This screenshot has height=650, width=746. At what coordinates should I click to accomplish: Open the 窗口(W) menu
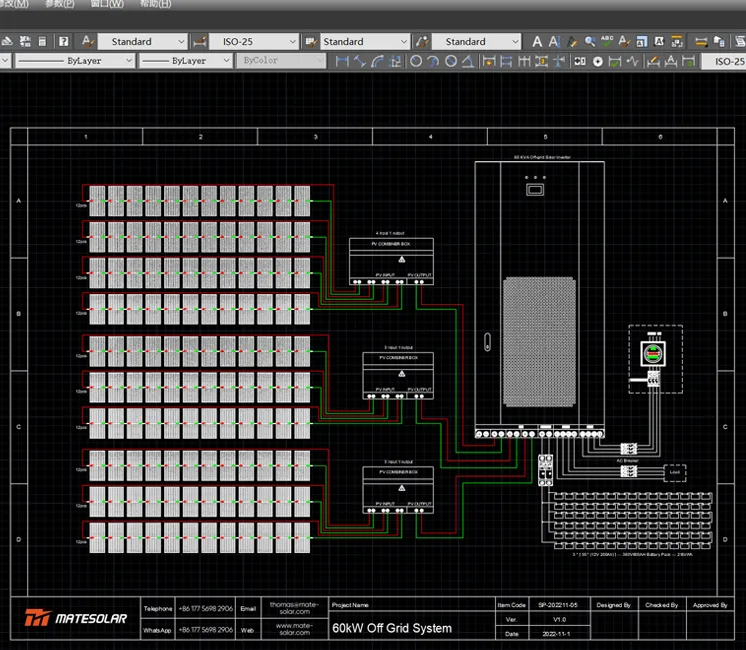(107, 4)
